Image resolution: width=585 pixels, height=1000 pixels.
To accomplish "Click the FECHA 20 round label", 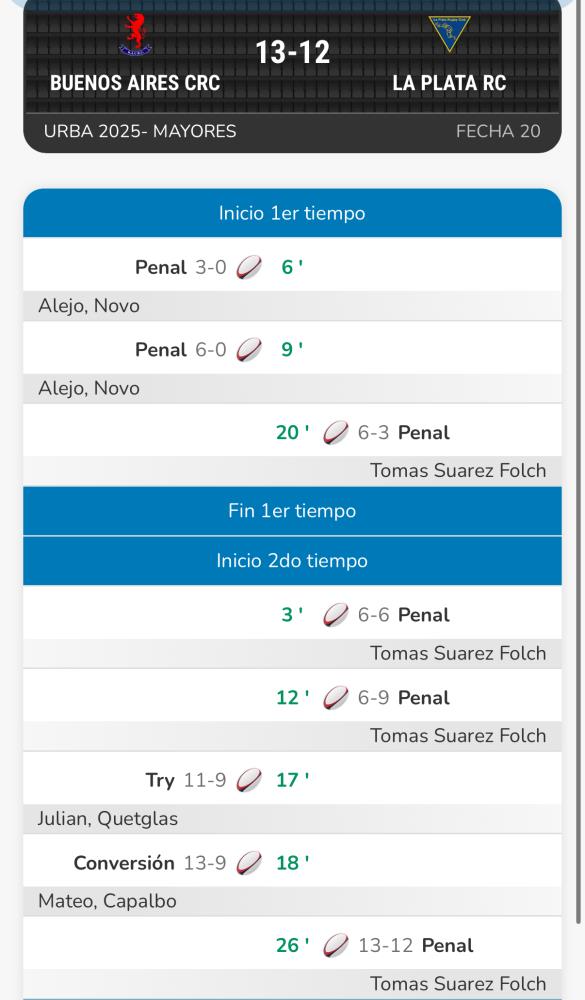I will pos(498,131).
